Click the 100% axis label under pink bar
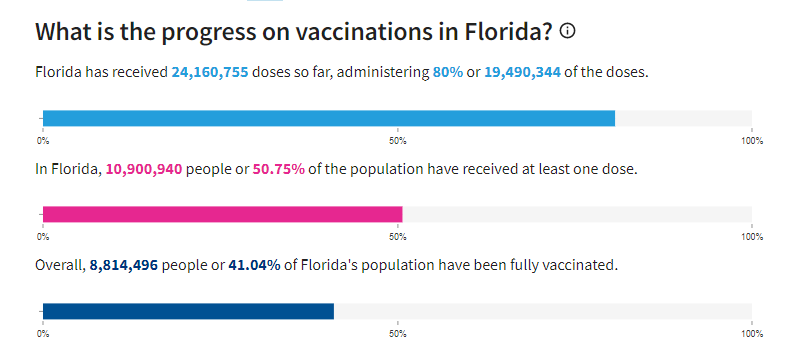This screenshot has height=362, width=794. tap(752, 236)
